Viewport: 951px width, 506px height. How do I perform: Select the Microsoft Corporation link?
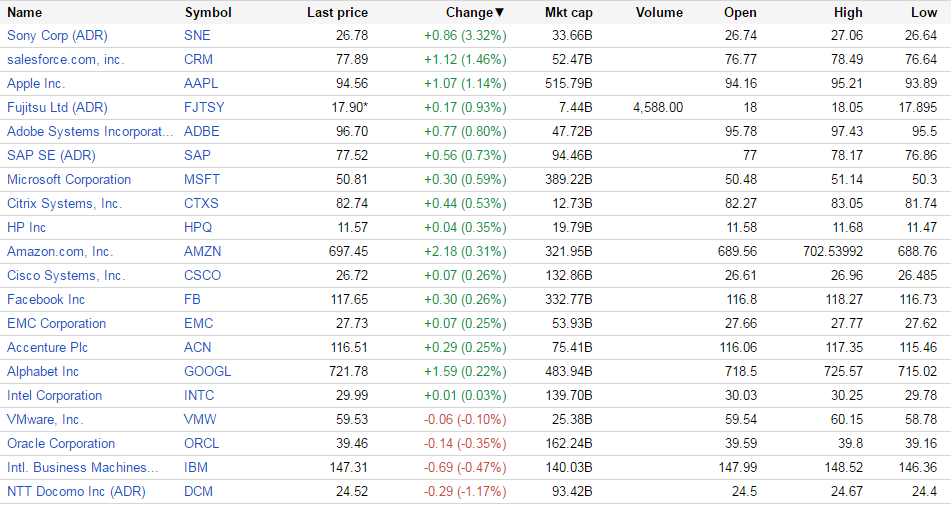pyautogui.click(x=69, y=180)
